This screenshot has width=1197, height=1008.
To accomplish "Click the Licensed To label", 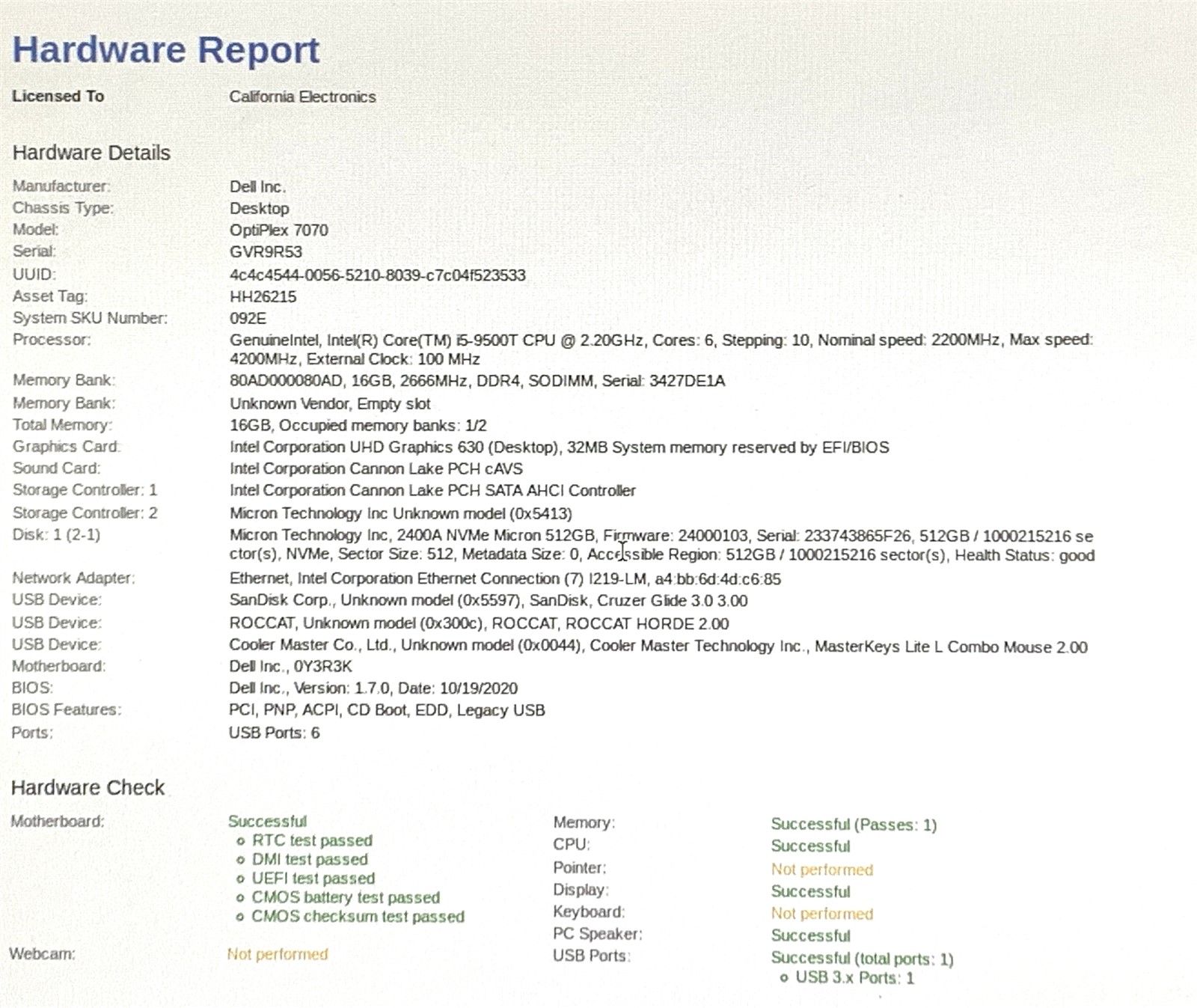I will click(x=58, y=96).
